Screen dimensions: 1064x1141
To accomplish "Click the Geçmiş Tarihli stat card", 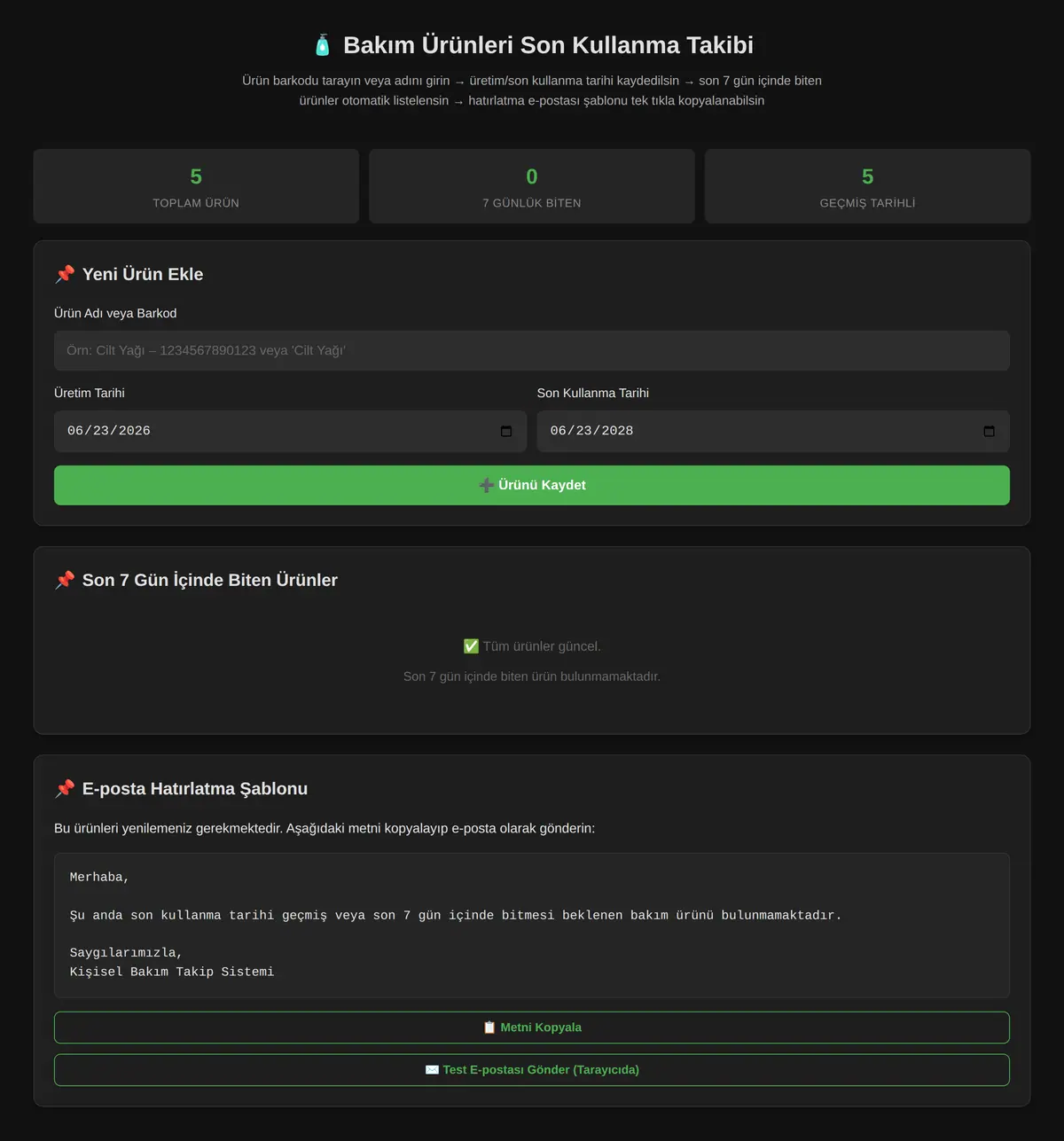I will point(868,186).
